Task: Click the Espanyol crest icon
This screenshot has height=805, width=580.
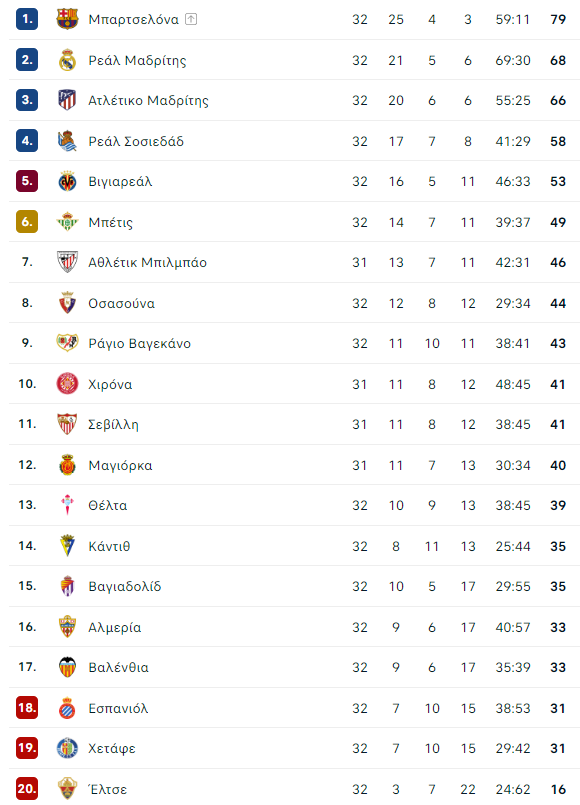Action: [x=67, y=708]
